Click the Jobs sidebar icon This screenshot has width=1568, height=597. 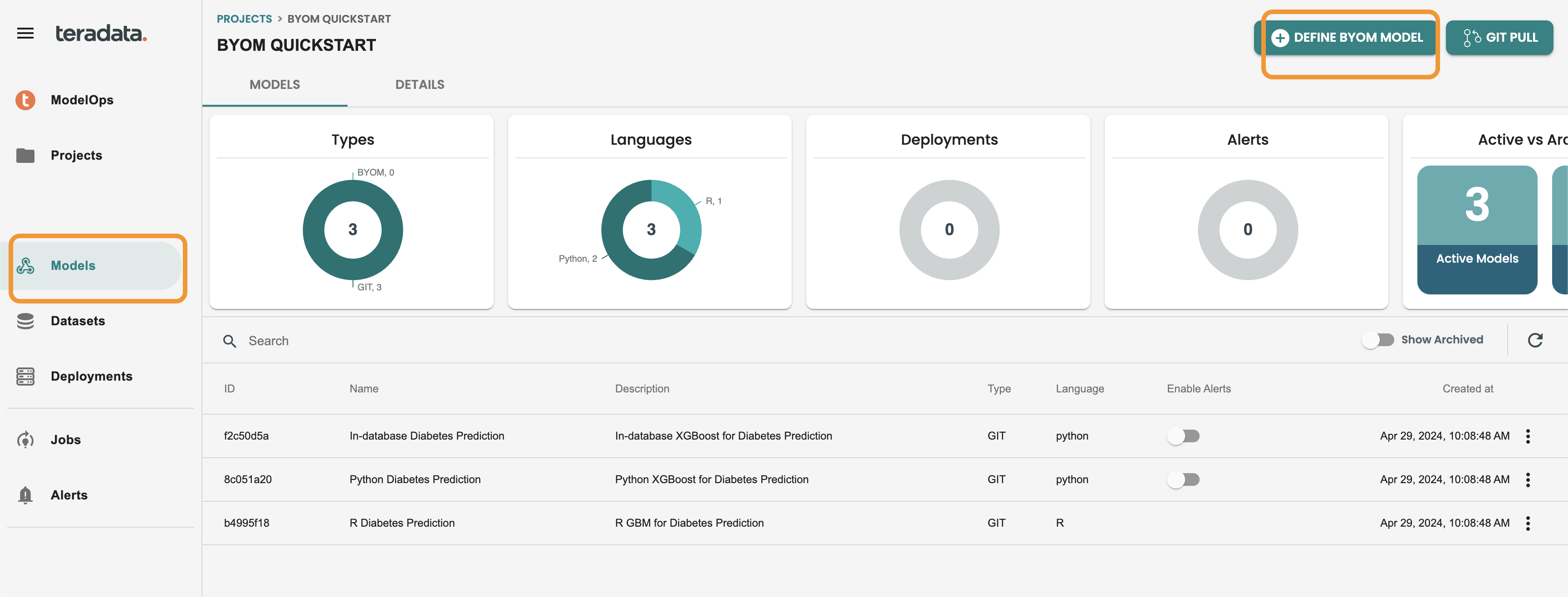25,440
